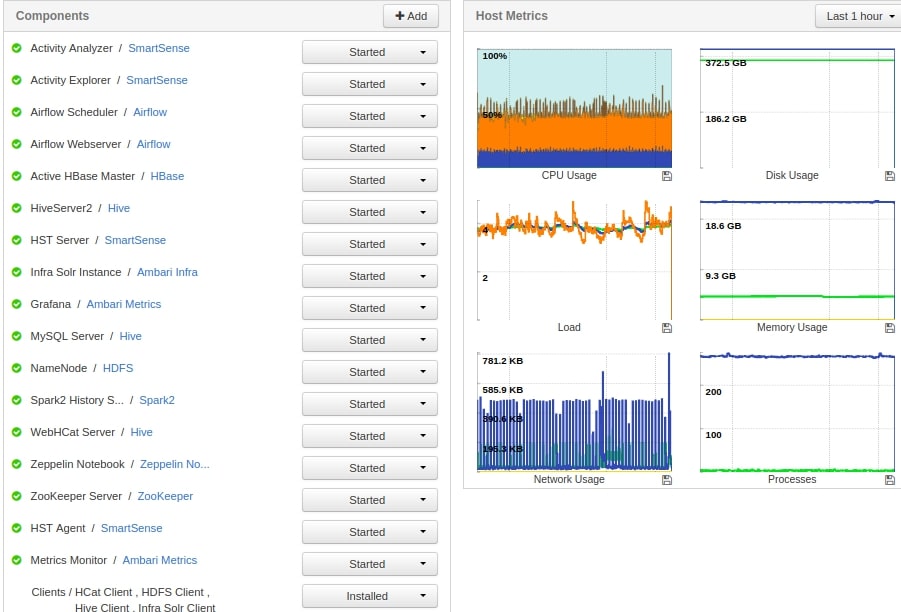Open the Started dropdown for HST Server

[369, 244]
